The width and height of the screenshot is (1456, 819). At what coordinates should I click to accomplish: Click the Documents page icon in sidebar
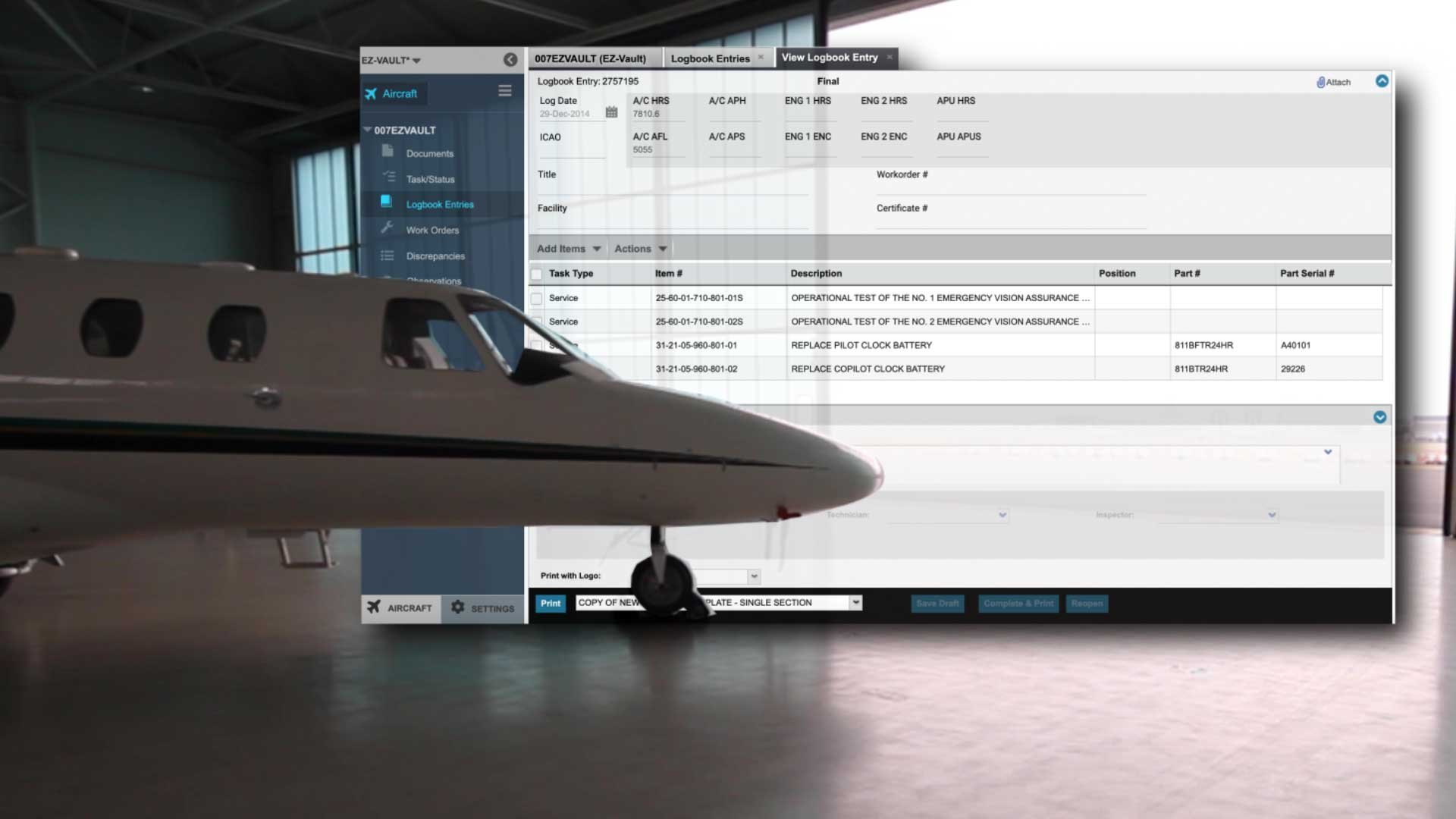pyautogui.click(x=388, y=152)
